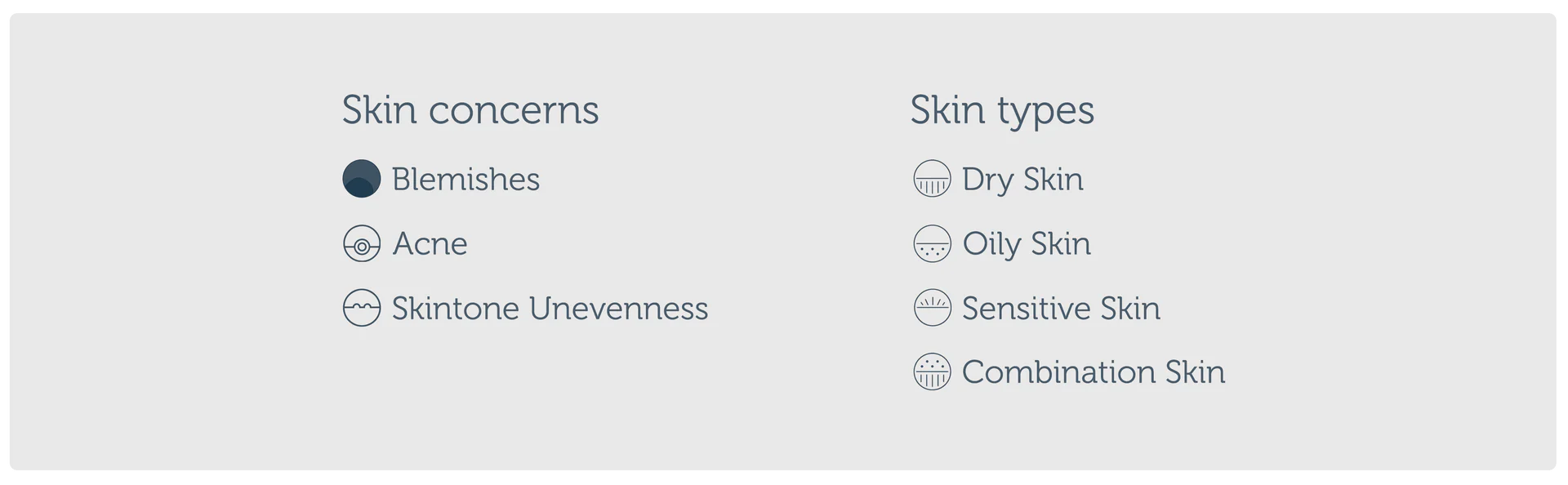Click the Skintone Unevenness wave icon
This screenshot has width=1568, height=485.
(361, 308)
